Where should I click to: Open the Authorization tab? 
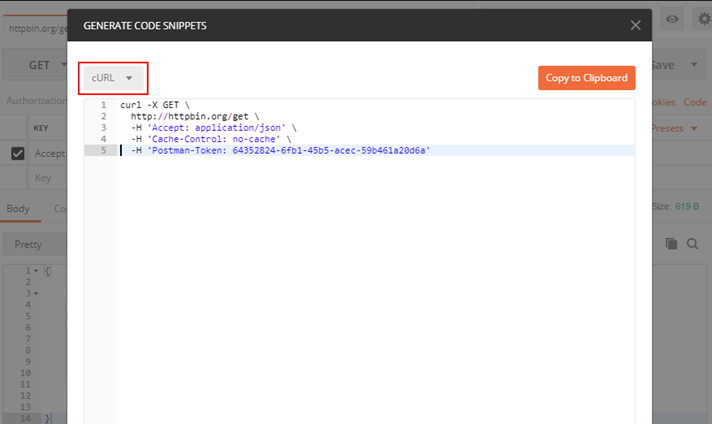click(36, 101)
